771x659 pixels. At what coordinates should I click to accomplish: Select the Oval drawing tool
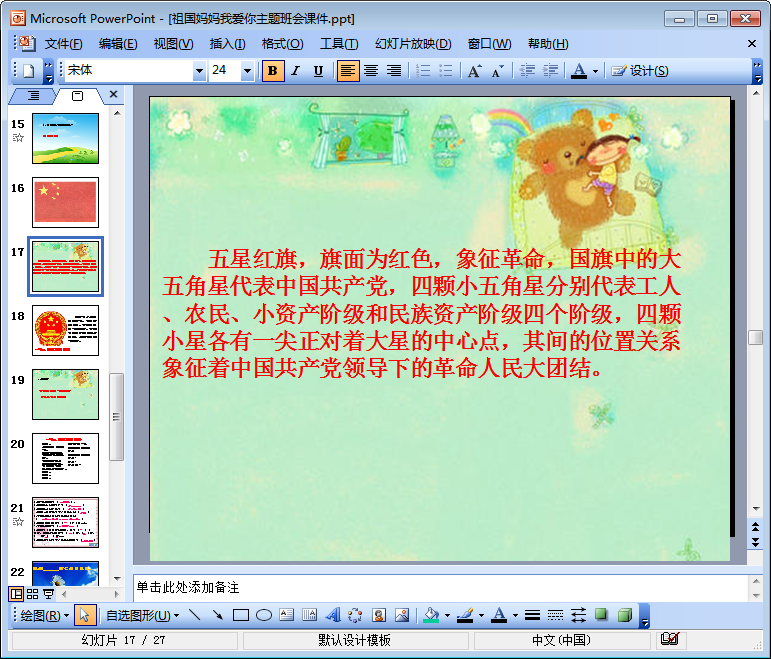coord(264,615)
